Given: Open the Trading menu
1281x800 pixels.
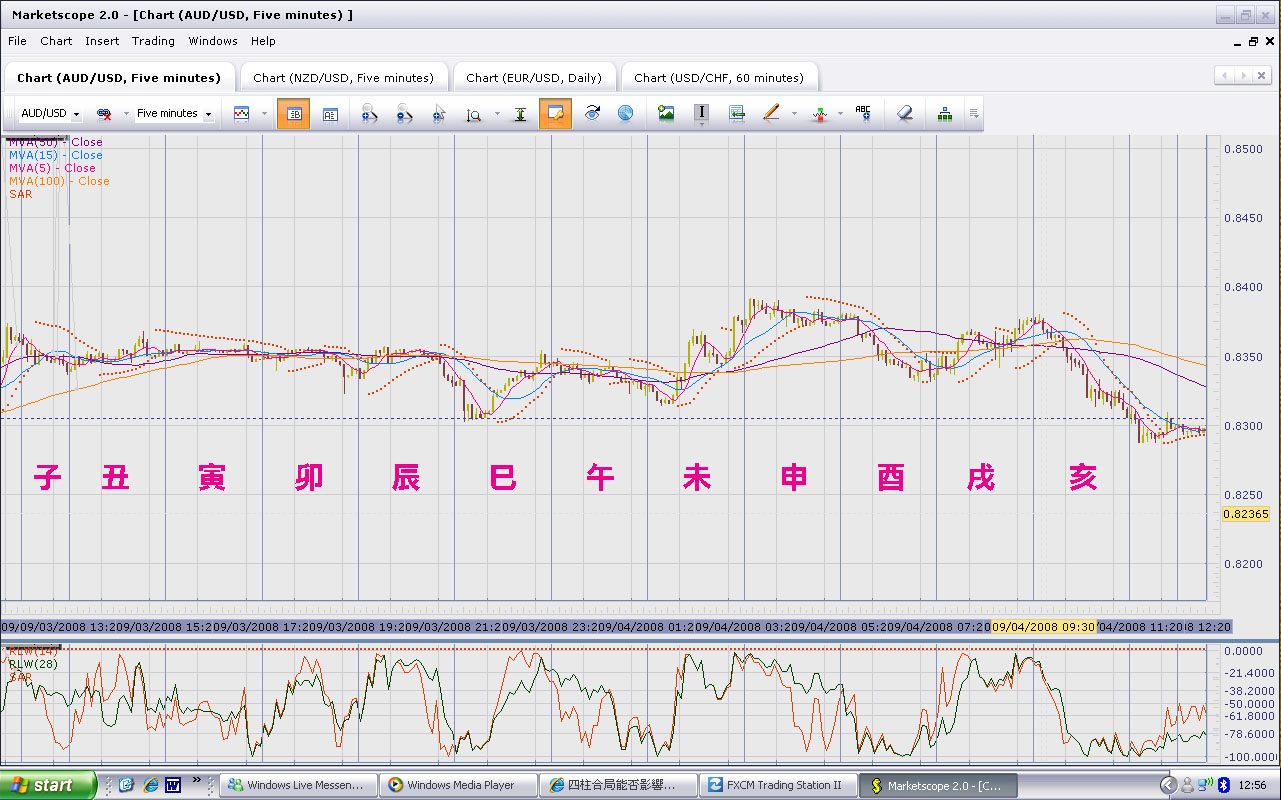Looking at the screenshot, I should [153, 41].
